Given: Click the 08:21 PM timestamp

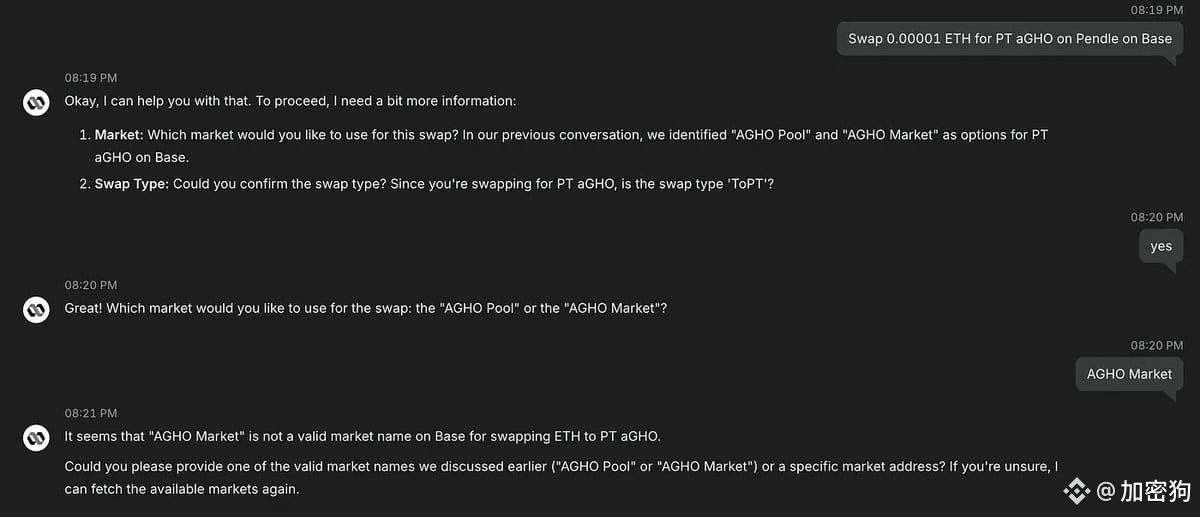Looking at the screenshot, I should tap(91, 413).
